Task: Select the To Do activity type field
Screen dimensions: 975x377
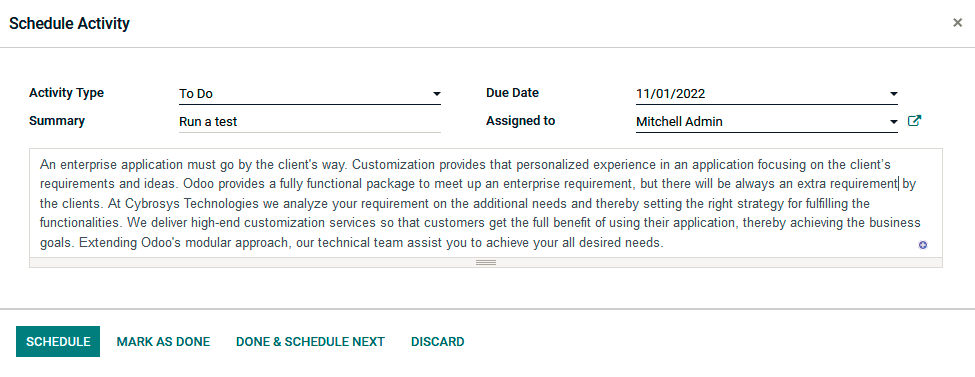Action: click(x=310, y=94)
